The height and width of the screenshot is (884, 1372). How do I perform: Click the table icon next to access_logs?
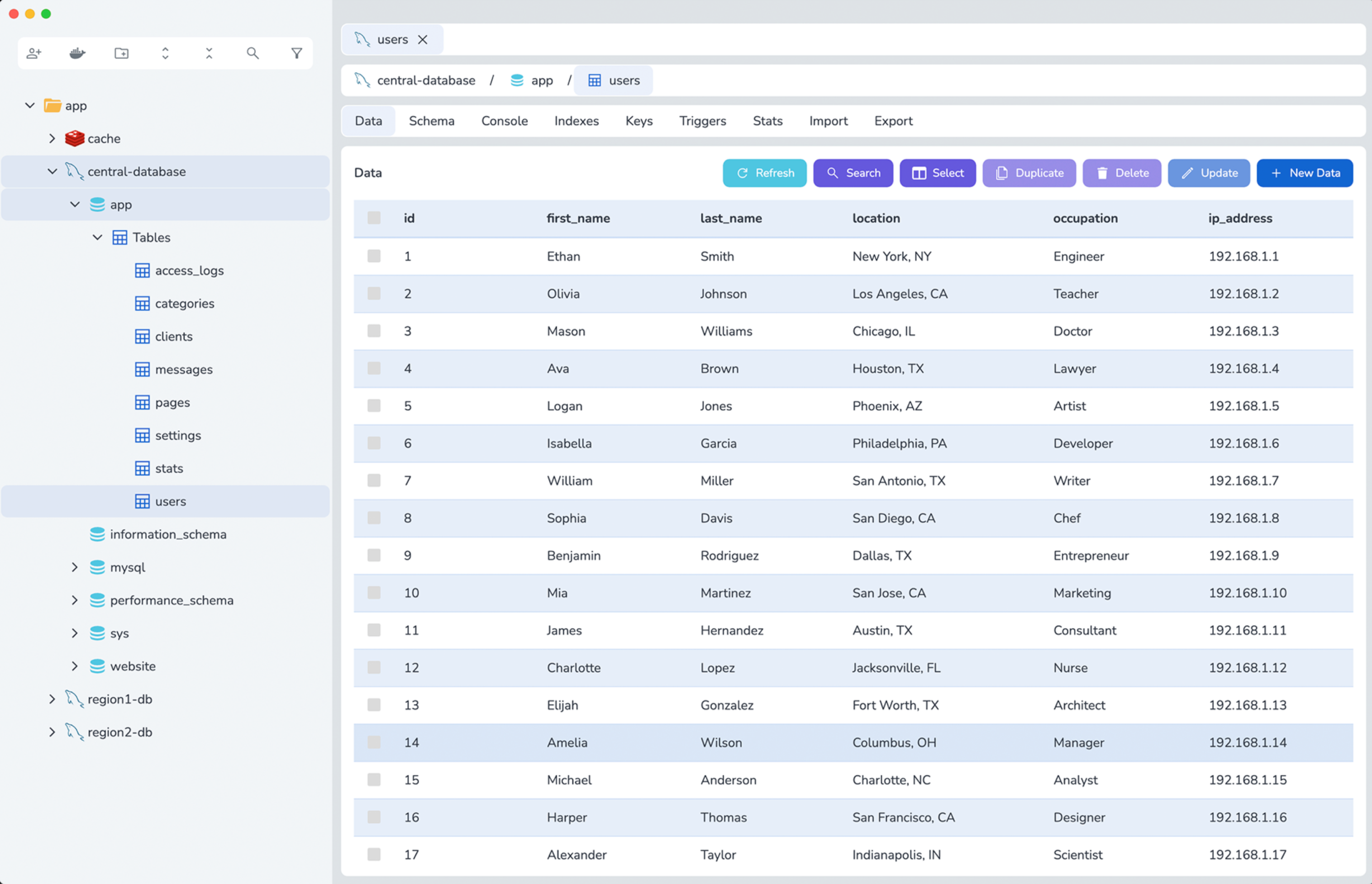142,270
